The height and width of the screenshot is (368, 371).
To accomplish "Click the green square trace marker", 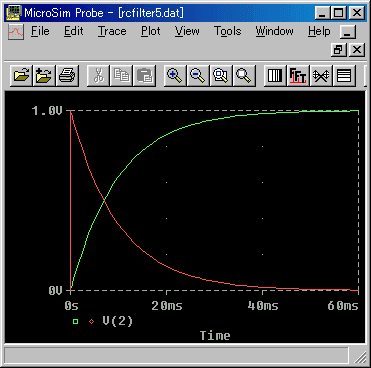I will (76, 322).
